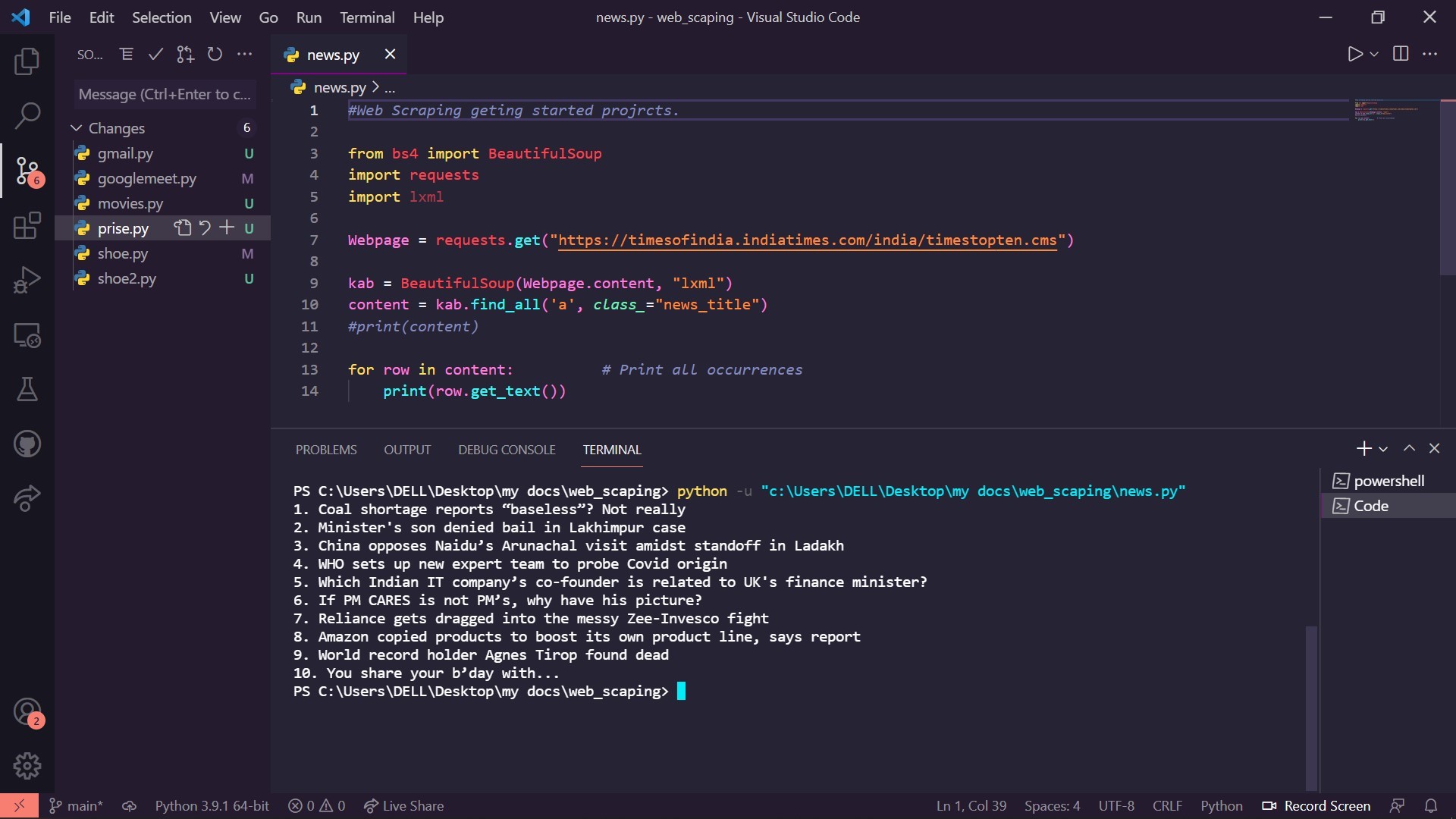This screenshot has width=1456, height=819.
Task: Refresh the source control view
Action: [x=215, y=54]
